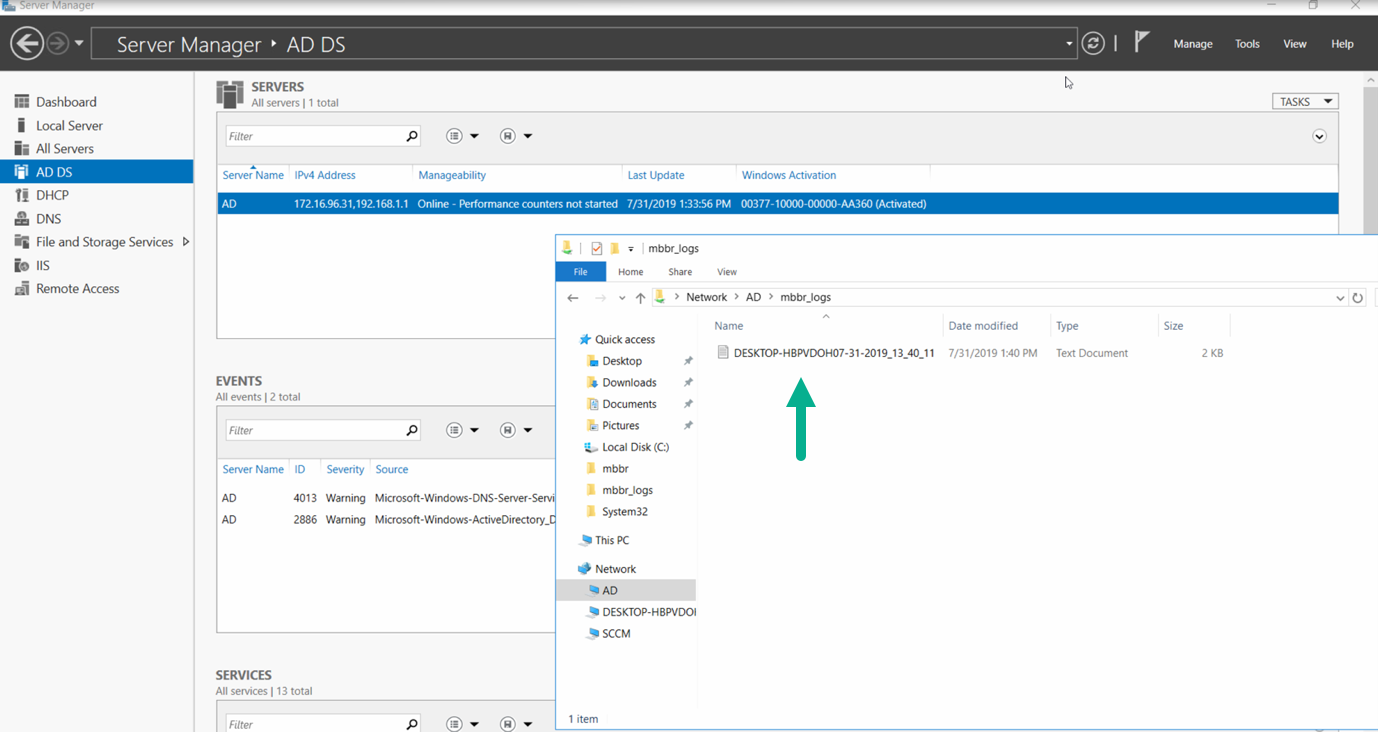Open the Manage menu

click(1193, 44)
